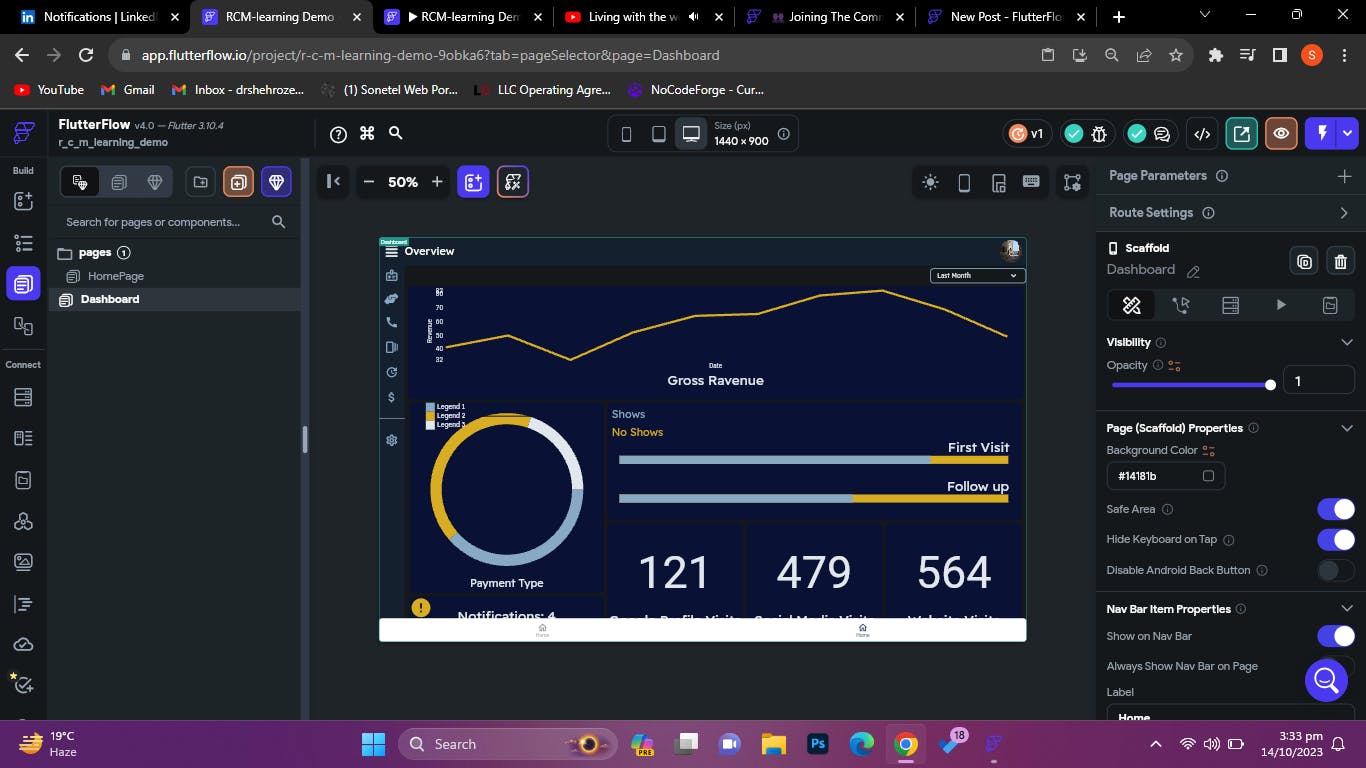Zoom in the canvas with the plus button

(x=437, y=182)
